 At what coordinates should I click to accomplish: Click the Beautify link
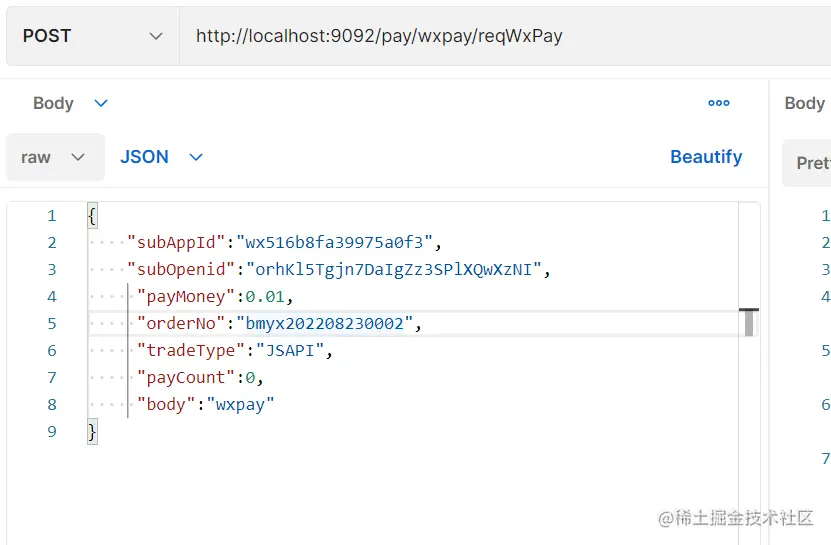point(705,157)
